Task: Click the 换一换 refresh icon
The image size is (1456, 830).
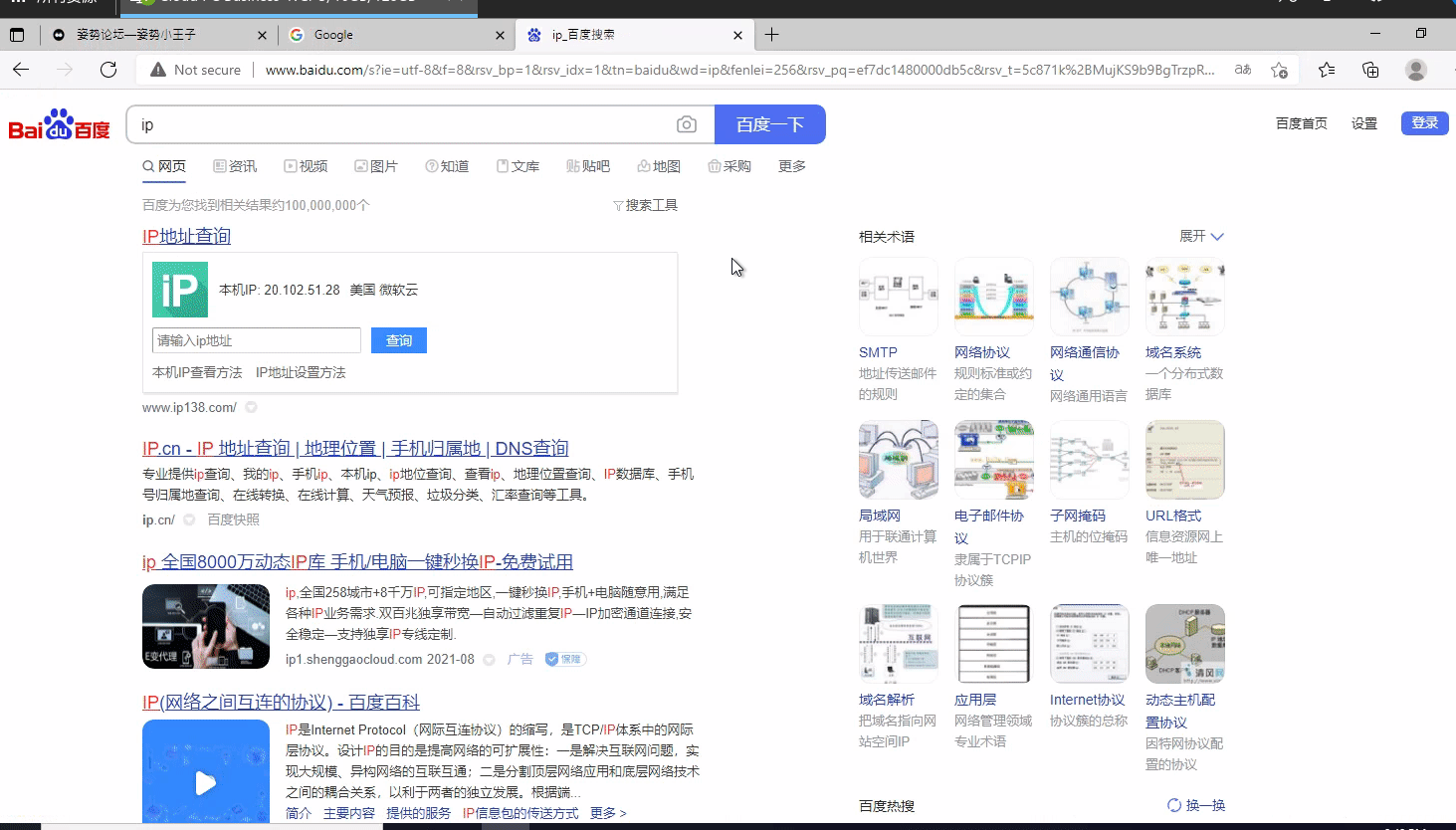Action: point(1174,805)
